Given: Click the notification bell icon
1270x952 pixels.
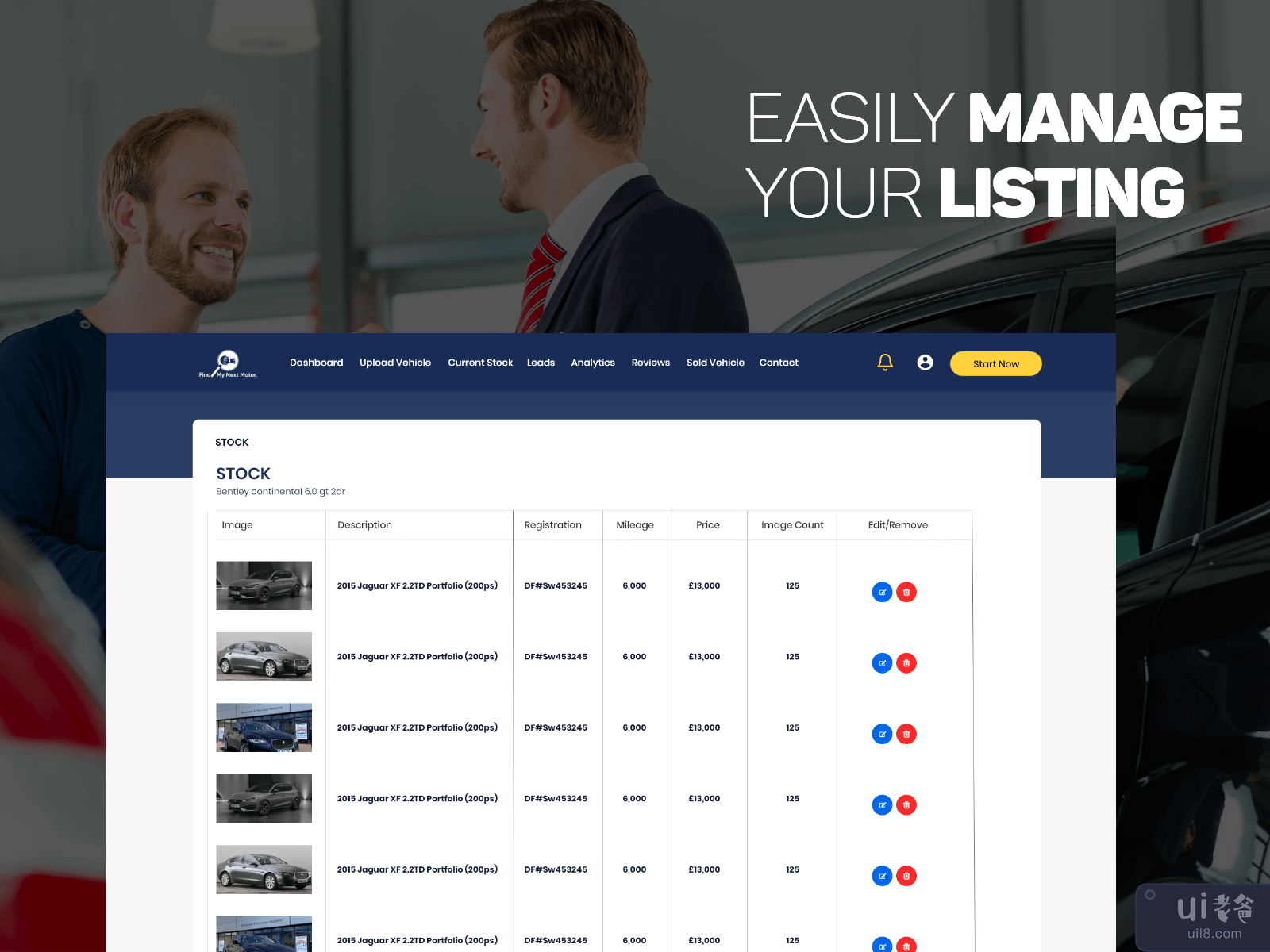Looking at the screenshot, I should 885,363.
